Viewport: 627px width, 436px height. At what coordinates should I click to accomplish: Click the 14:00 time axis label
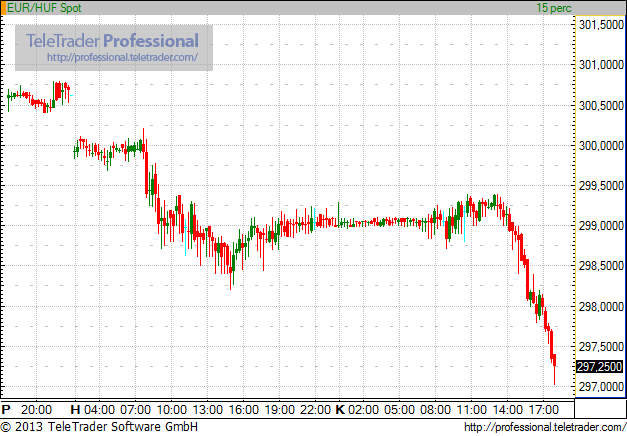pos(507,410)
